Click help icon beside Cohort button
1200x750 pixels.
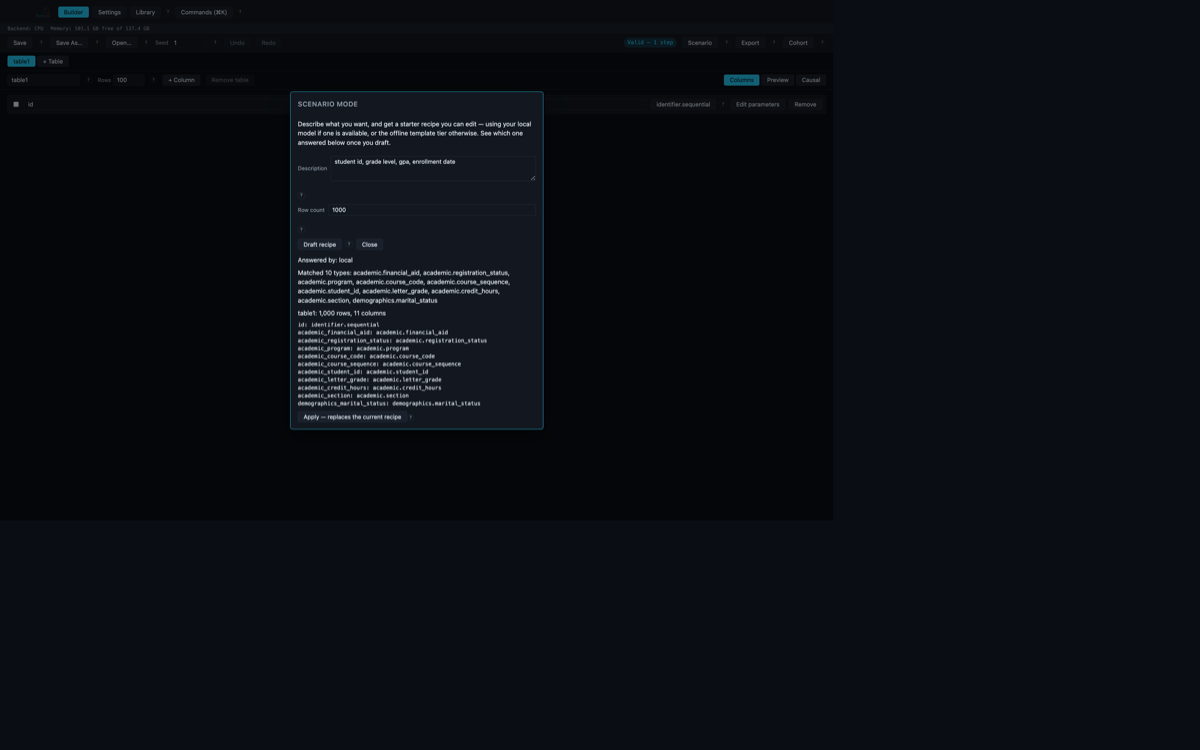822,42
